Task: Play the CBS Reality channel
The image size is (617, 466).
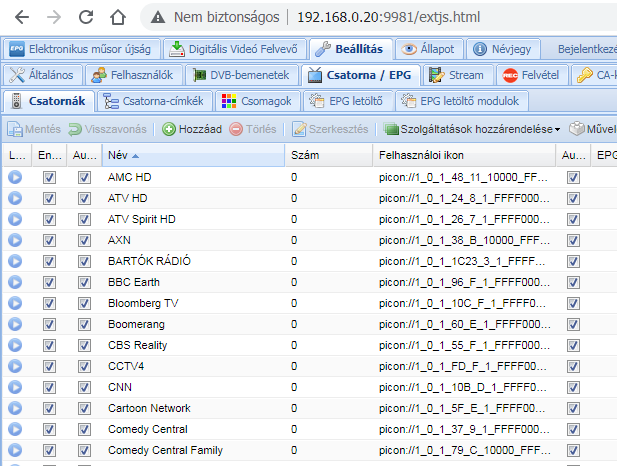Action: click(15, 345)
